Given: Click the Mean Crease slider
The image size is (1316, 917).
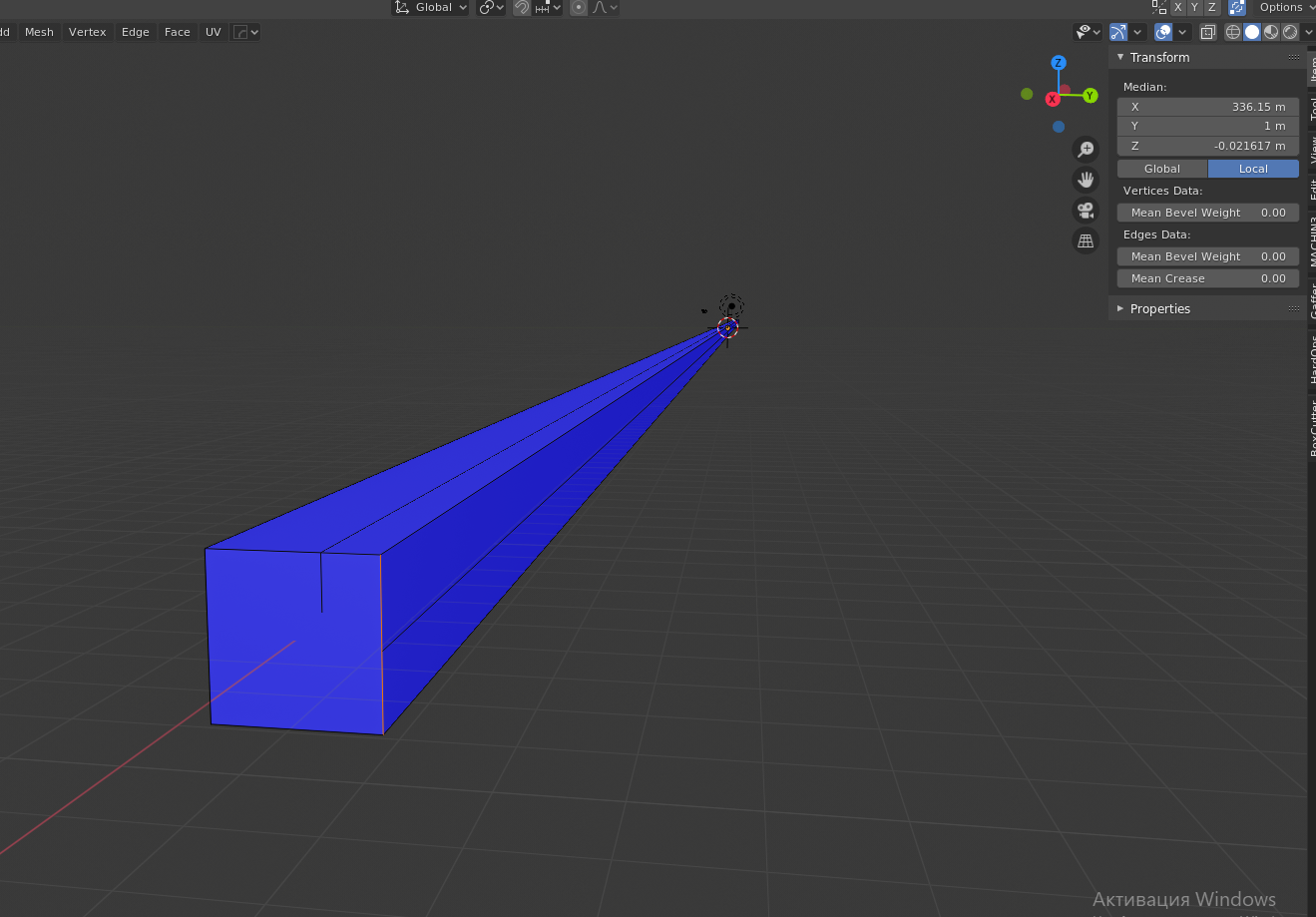Looking at the screenshot, I should tap(1208, 278).
